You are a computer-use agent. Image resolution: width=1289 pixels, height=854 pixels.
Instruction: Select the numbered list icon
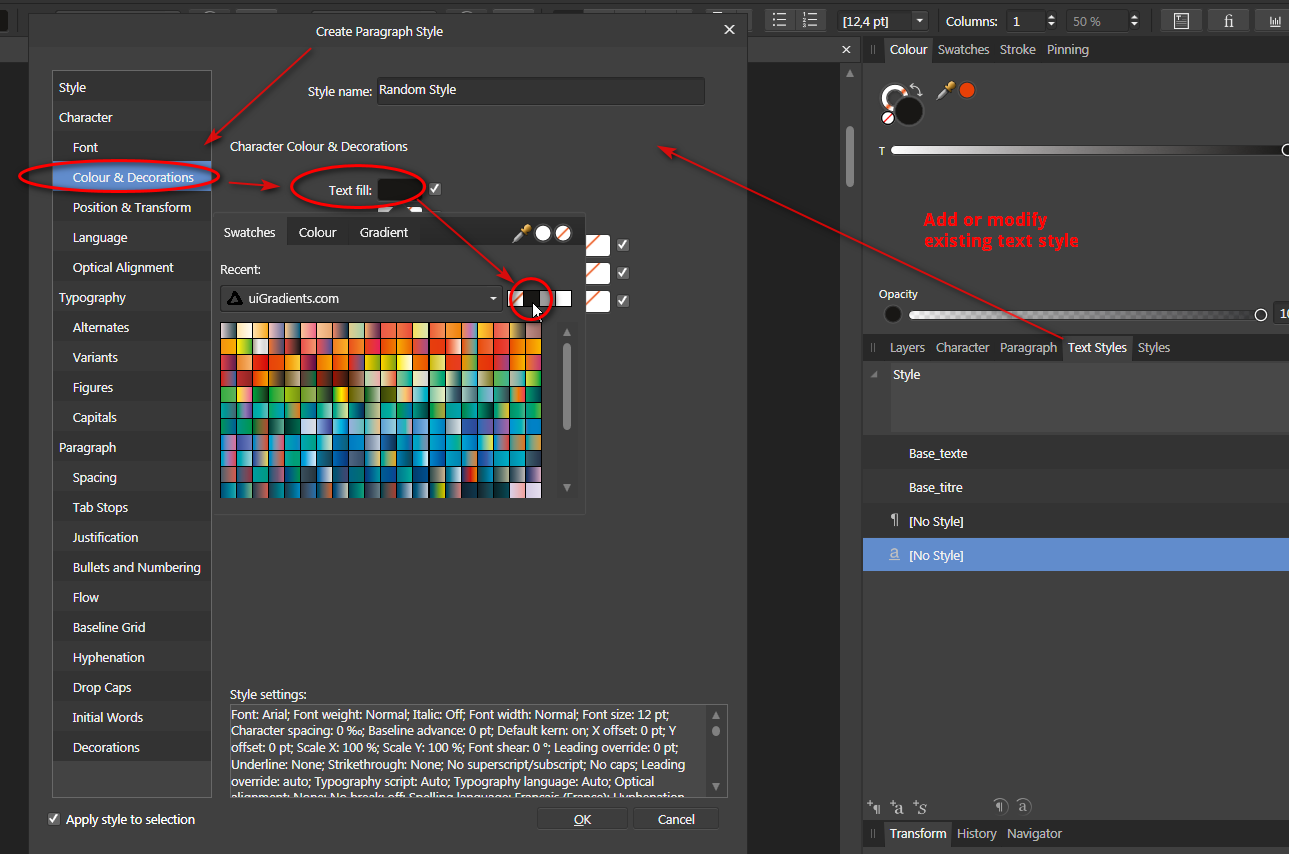(809, 20)
